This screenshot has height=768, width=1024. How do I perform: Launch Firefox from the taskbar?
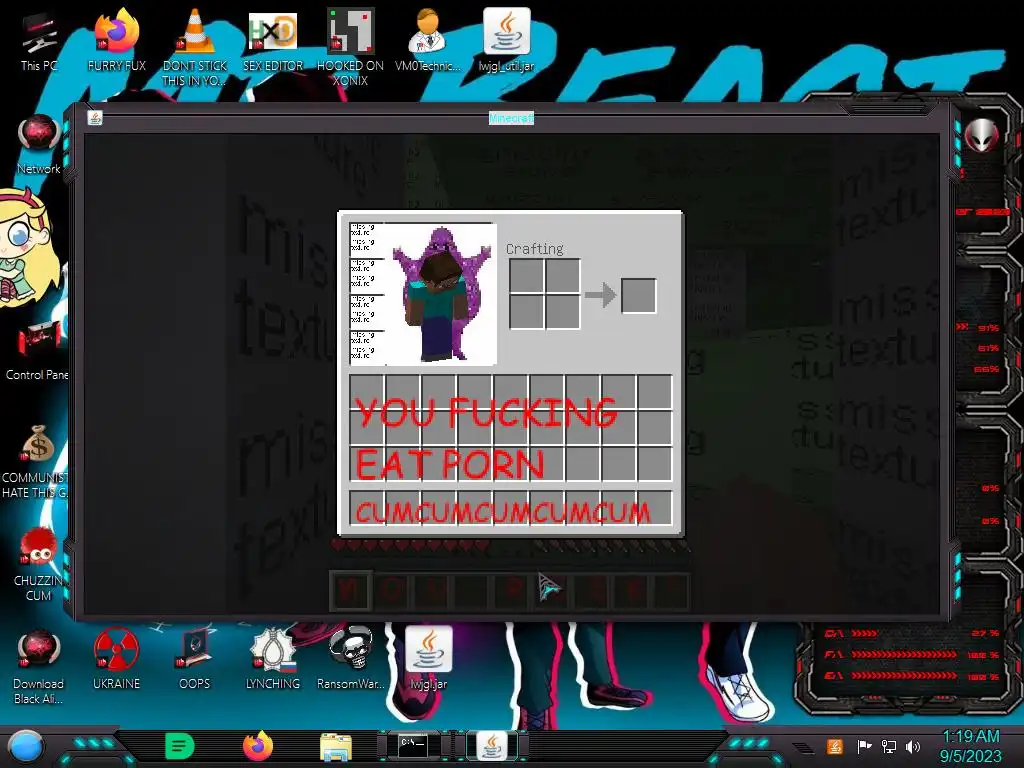(x=258, y=746)
